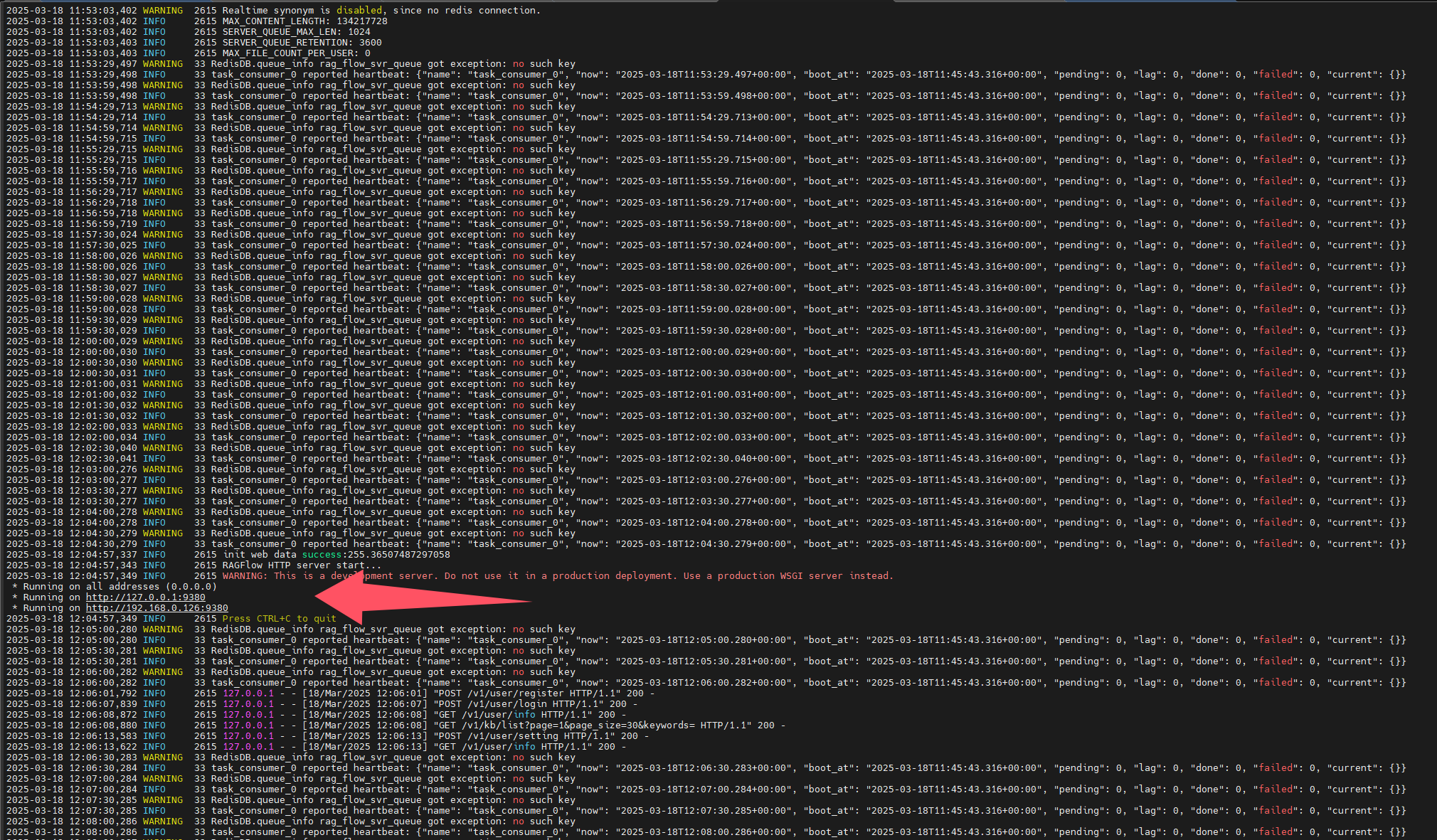Click magenta 127.0.0.1 in the register request
1437x840 pixels.
(x=248, y=693)
